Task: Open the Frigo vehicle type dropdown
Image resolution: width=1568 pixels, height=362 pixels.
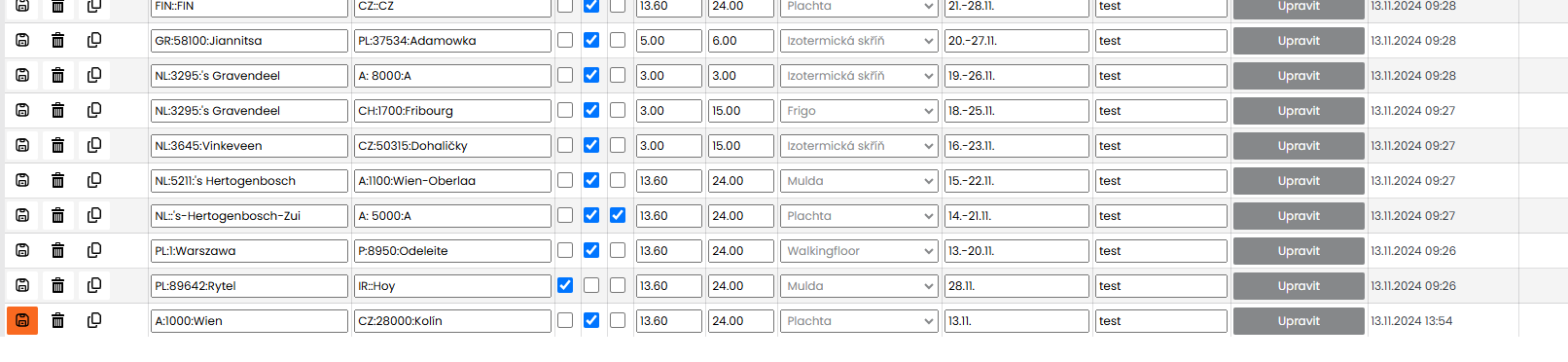Action: click(859, 111)
